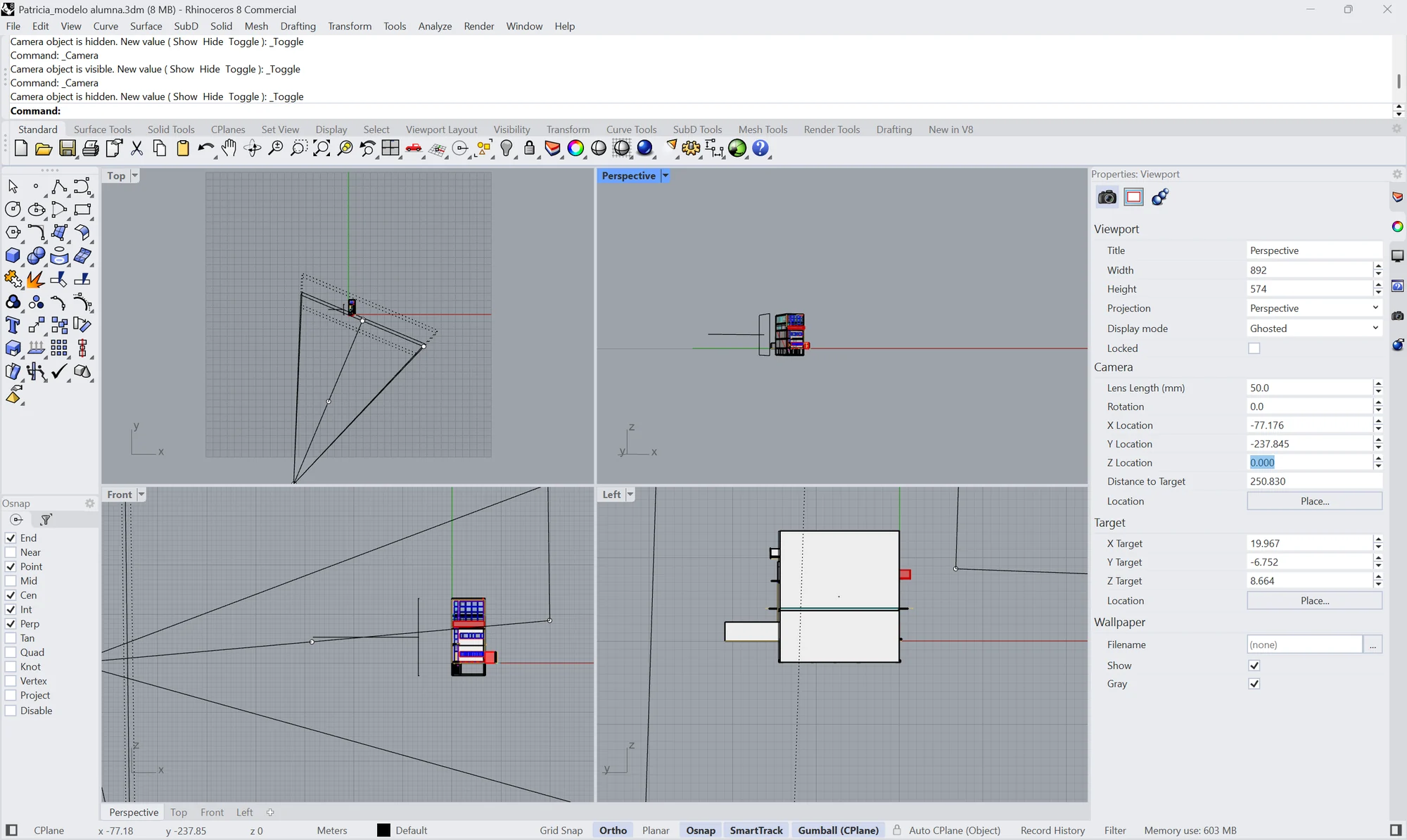Screen dimensions: 1407x840
Task: Select the Text object tool in sidebar
Action: (13, 325)
